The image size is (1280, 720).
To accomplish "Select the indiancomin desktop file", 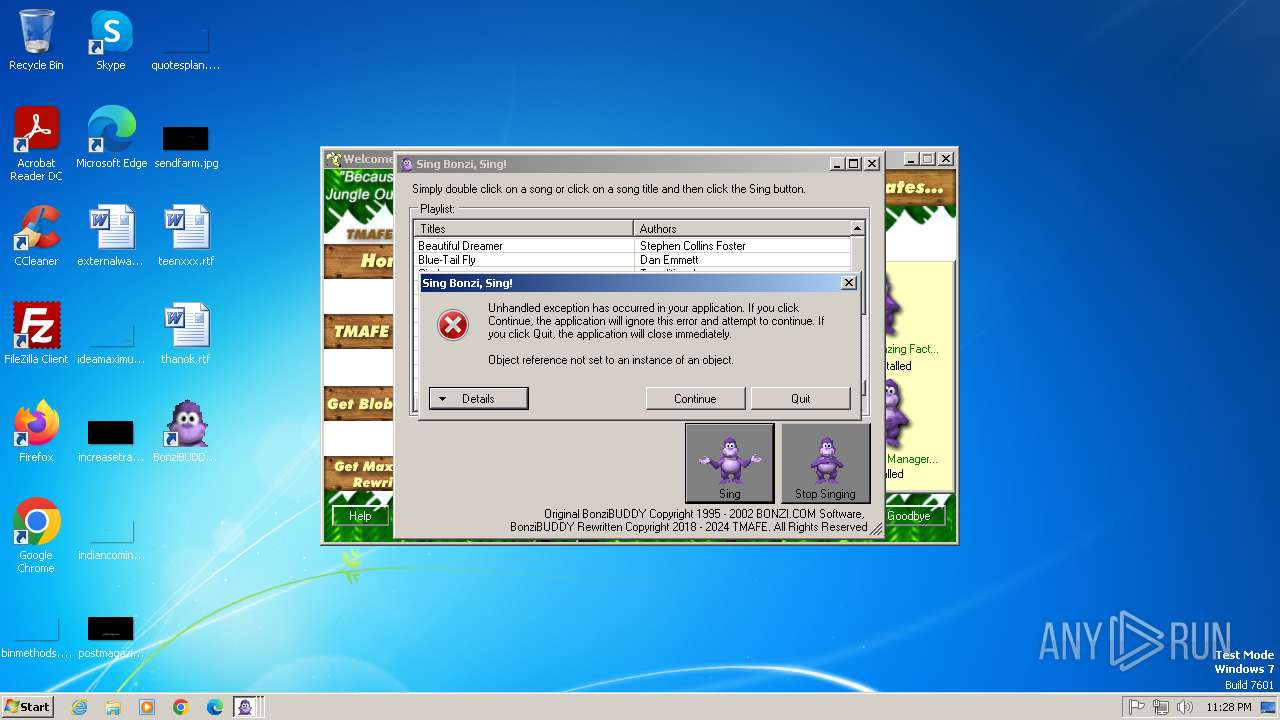I will pyautogui.click(x=111, y=538).
